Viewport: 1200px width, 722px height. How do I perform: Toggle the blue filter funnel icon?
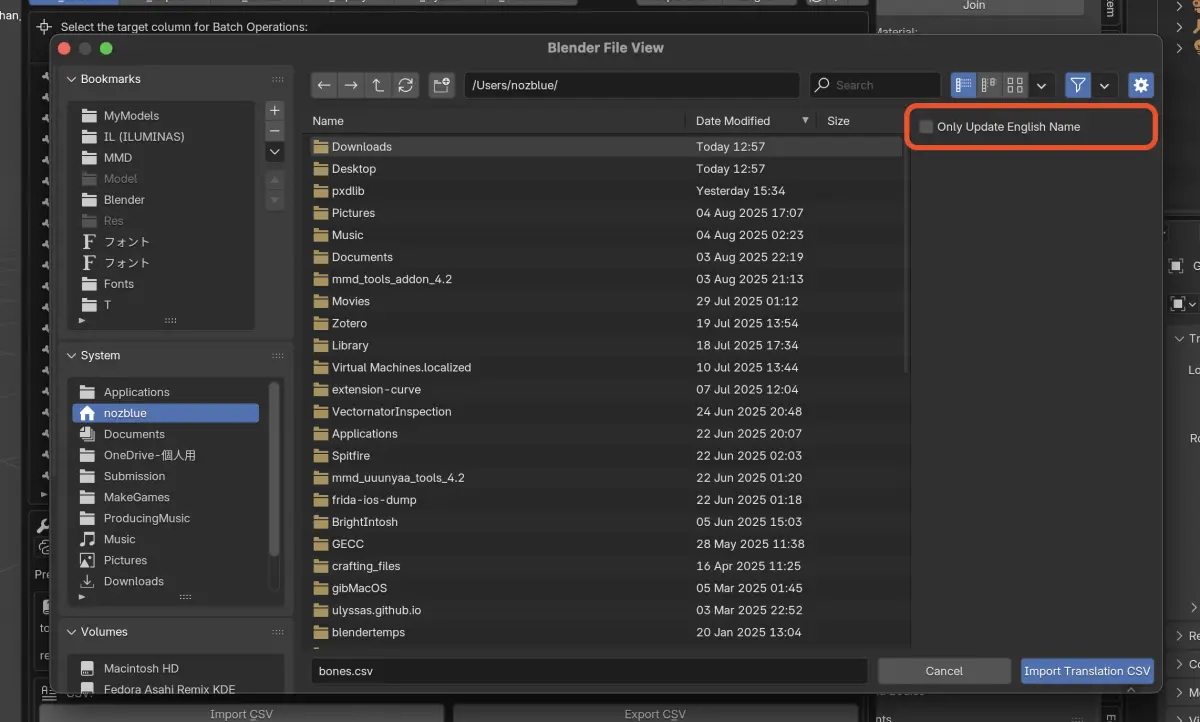point(1078,86)
